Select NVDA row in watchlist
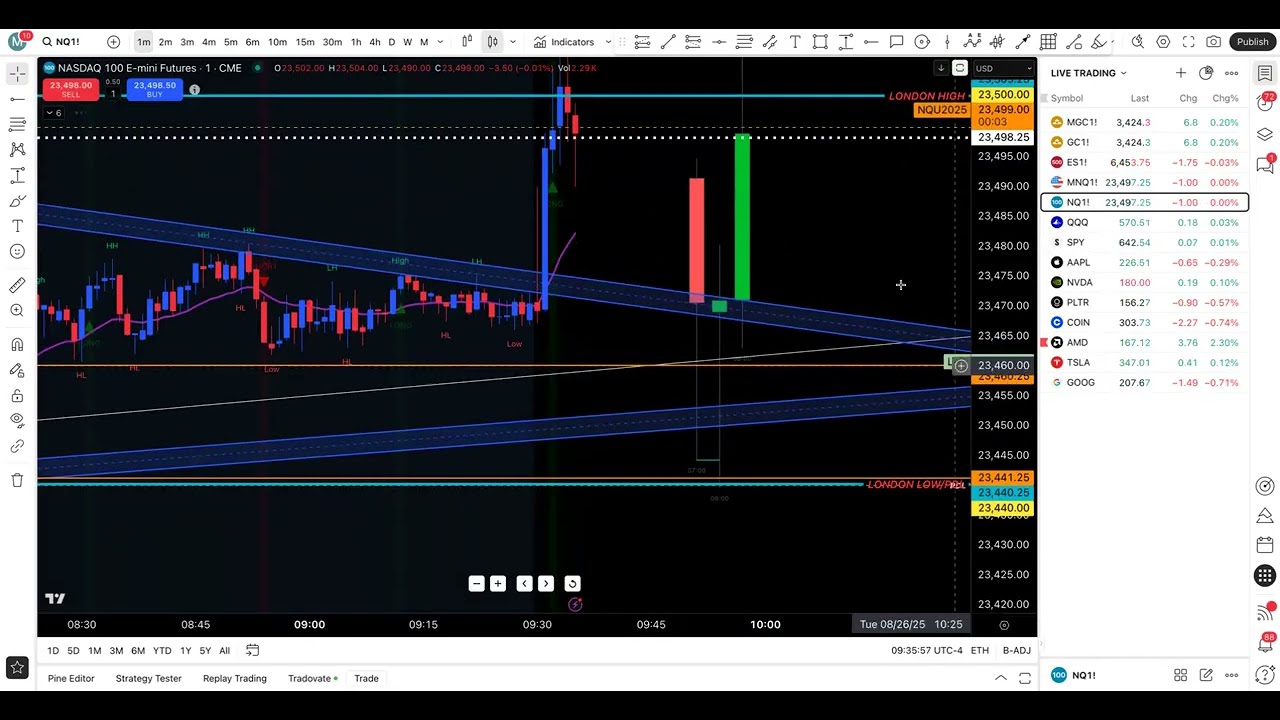Image resolution: width=1280 pixels, height=720 pixels. click(x=1145, y=282)
